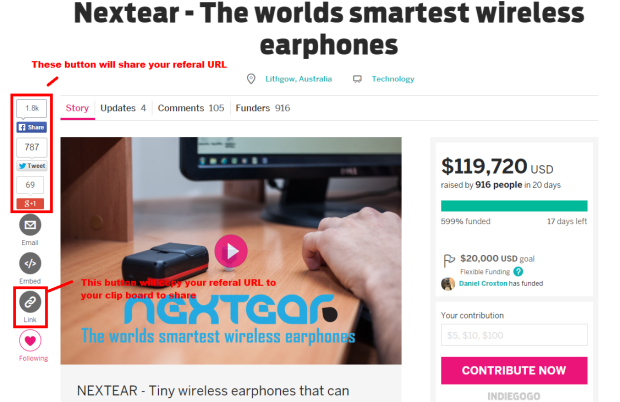Click the Contribute Now button

tap(514, 370)
